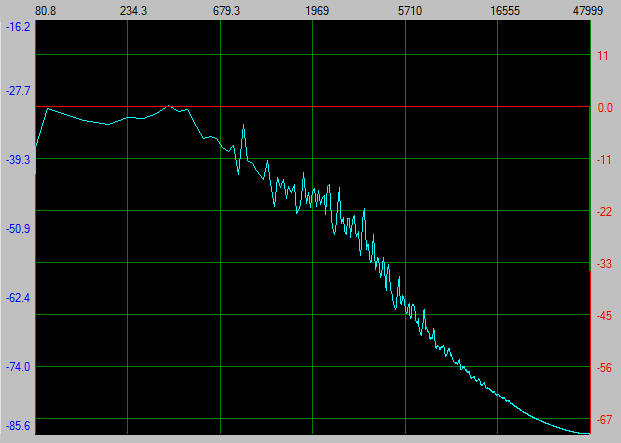Image resolution: width=621 pixels, height=443 pixels.
Task: Click the red -11 scale label
Action: tap(605, 160)
